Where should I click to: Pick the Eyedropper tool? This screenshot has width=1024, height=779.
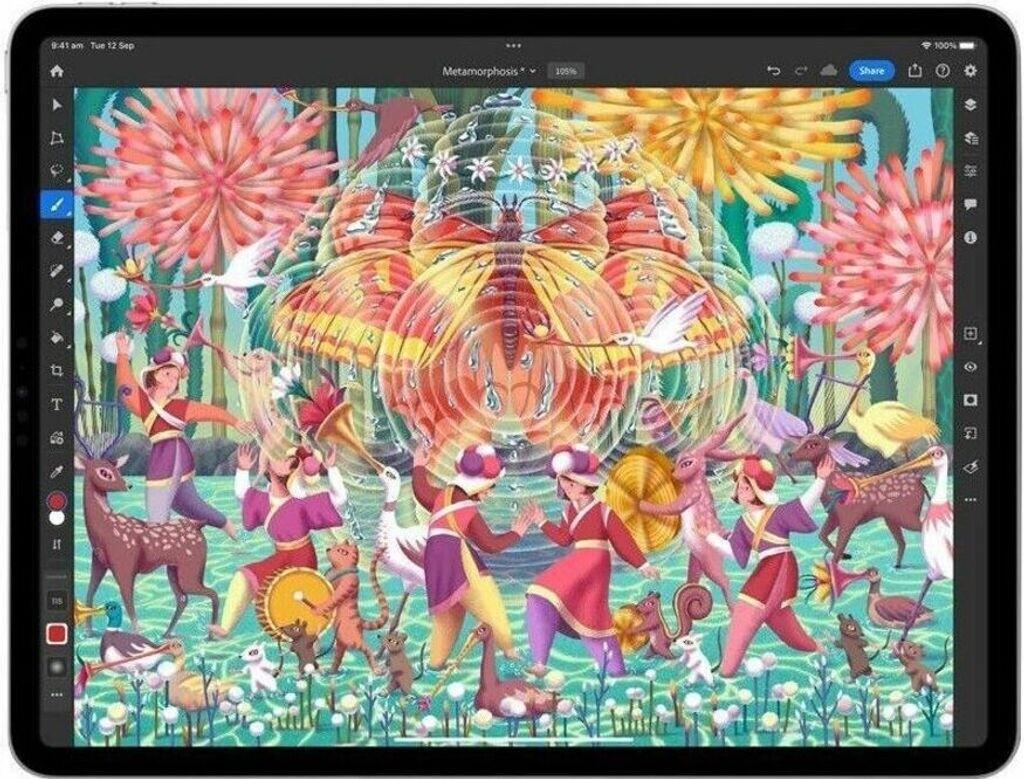coord(57,469)
